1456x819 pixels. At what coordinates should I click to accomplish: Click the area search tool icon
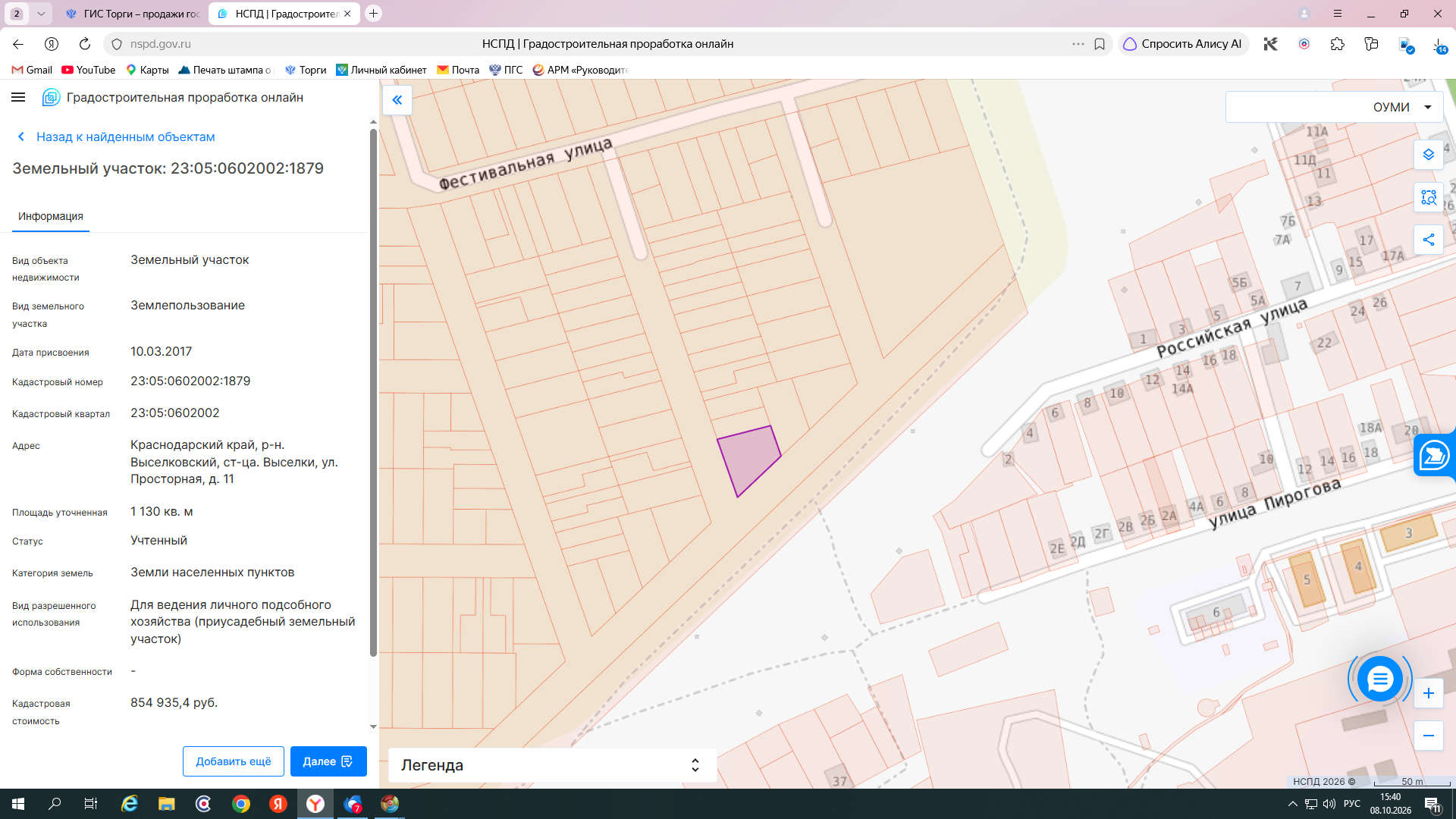coord(1429,197)
